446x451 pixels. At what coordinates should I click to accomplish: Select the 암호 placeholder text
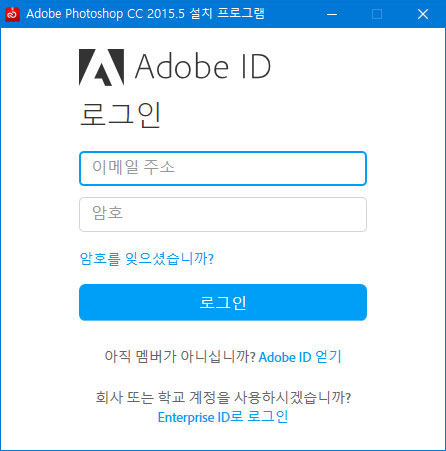pyautogui.click(x=107, y=213)
